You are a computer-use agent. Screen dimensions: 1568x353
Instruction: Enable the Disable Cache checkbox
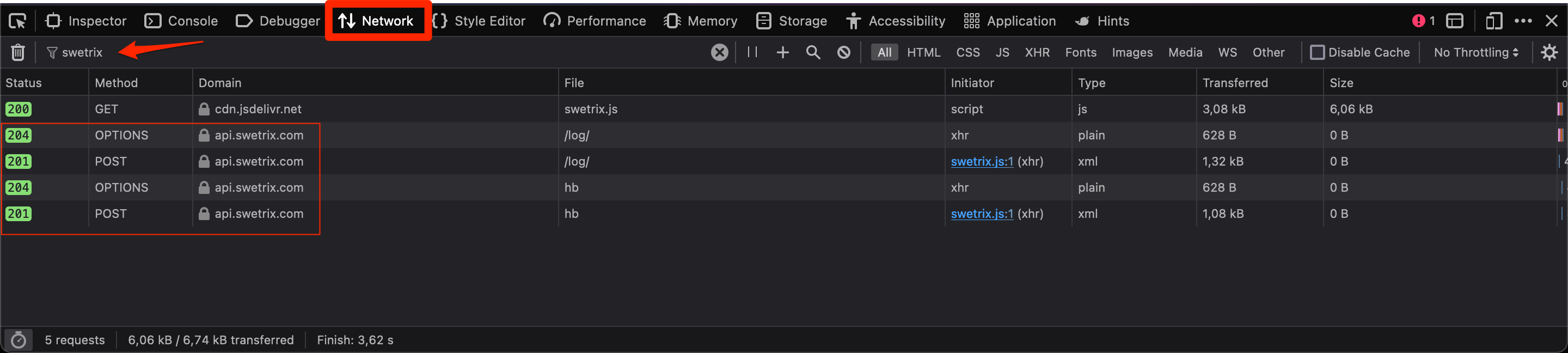1316,53
